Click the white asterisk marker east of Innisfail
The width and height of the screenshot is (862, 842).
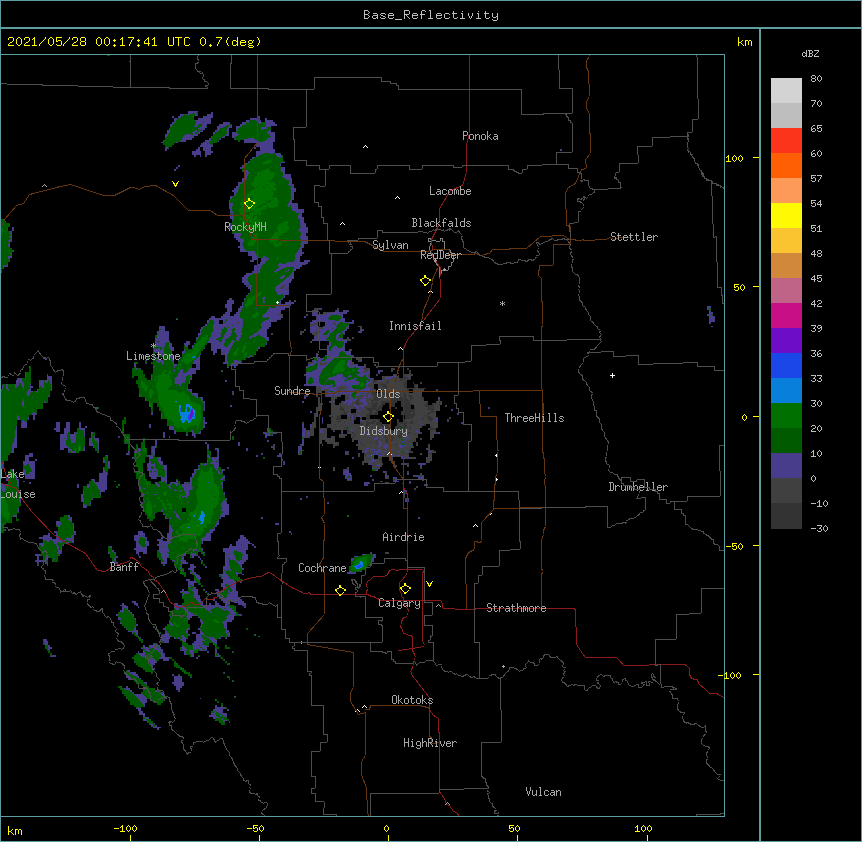[502, 303]
